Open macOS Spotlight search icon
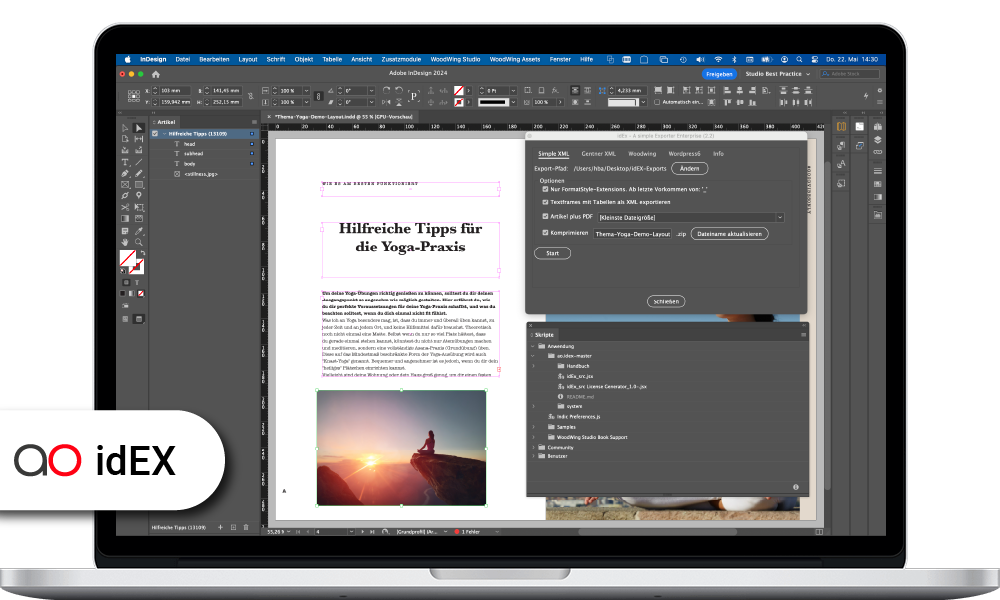1000x600 pixels. (x=798, y=59)
